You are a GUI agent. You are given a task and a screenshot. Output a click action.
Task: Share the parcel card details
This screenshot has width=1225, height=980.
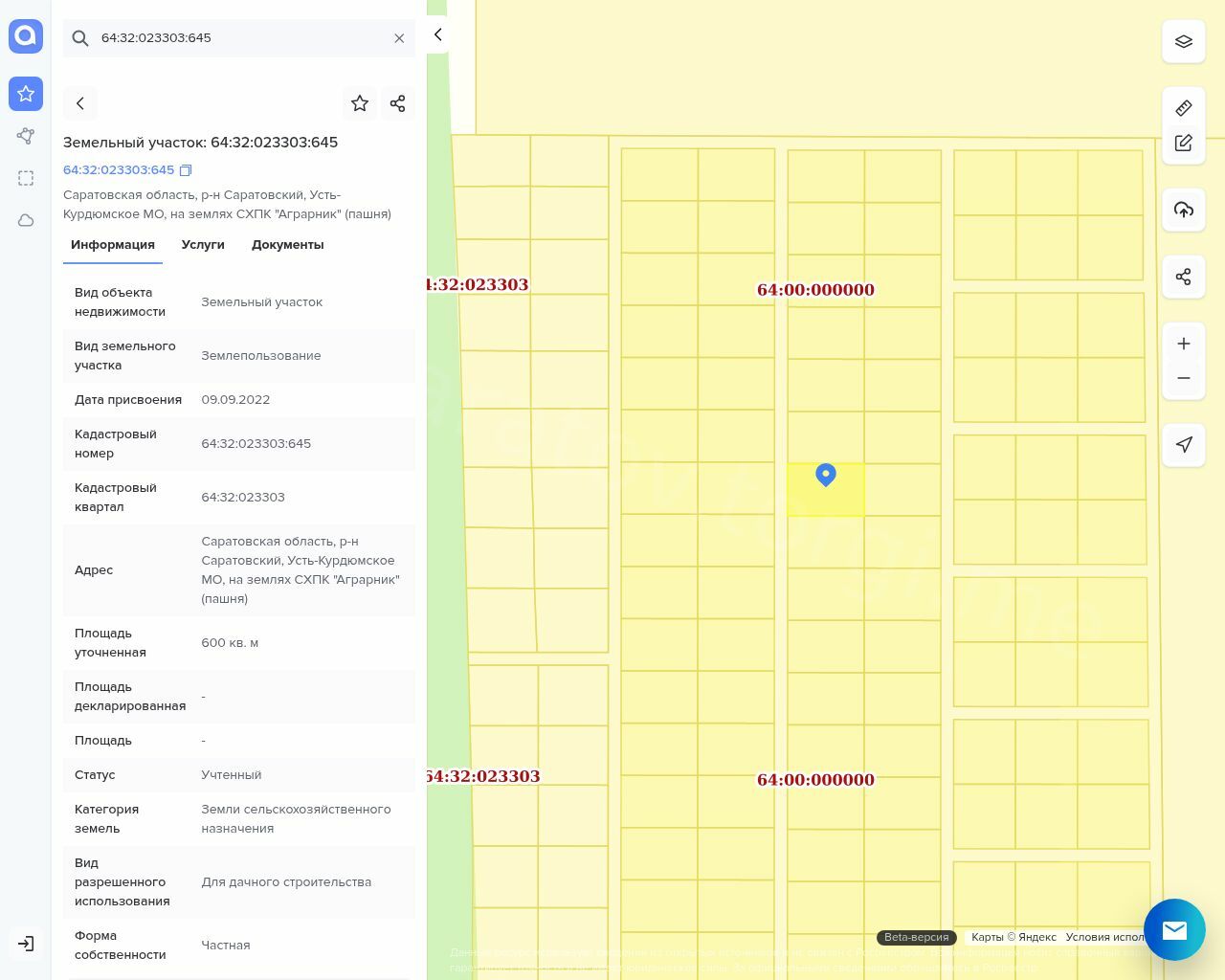coord(398,103)
